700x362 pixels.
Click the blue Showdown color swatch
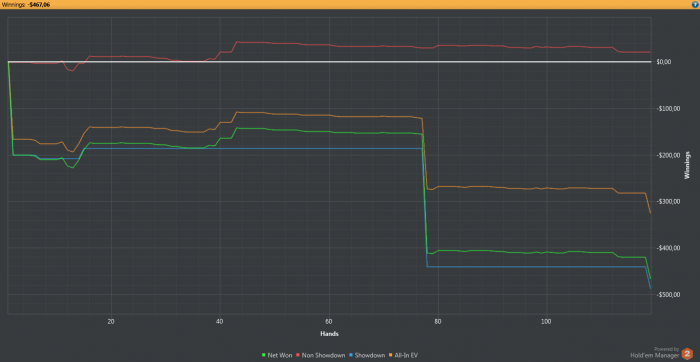[351, 355]
